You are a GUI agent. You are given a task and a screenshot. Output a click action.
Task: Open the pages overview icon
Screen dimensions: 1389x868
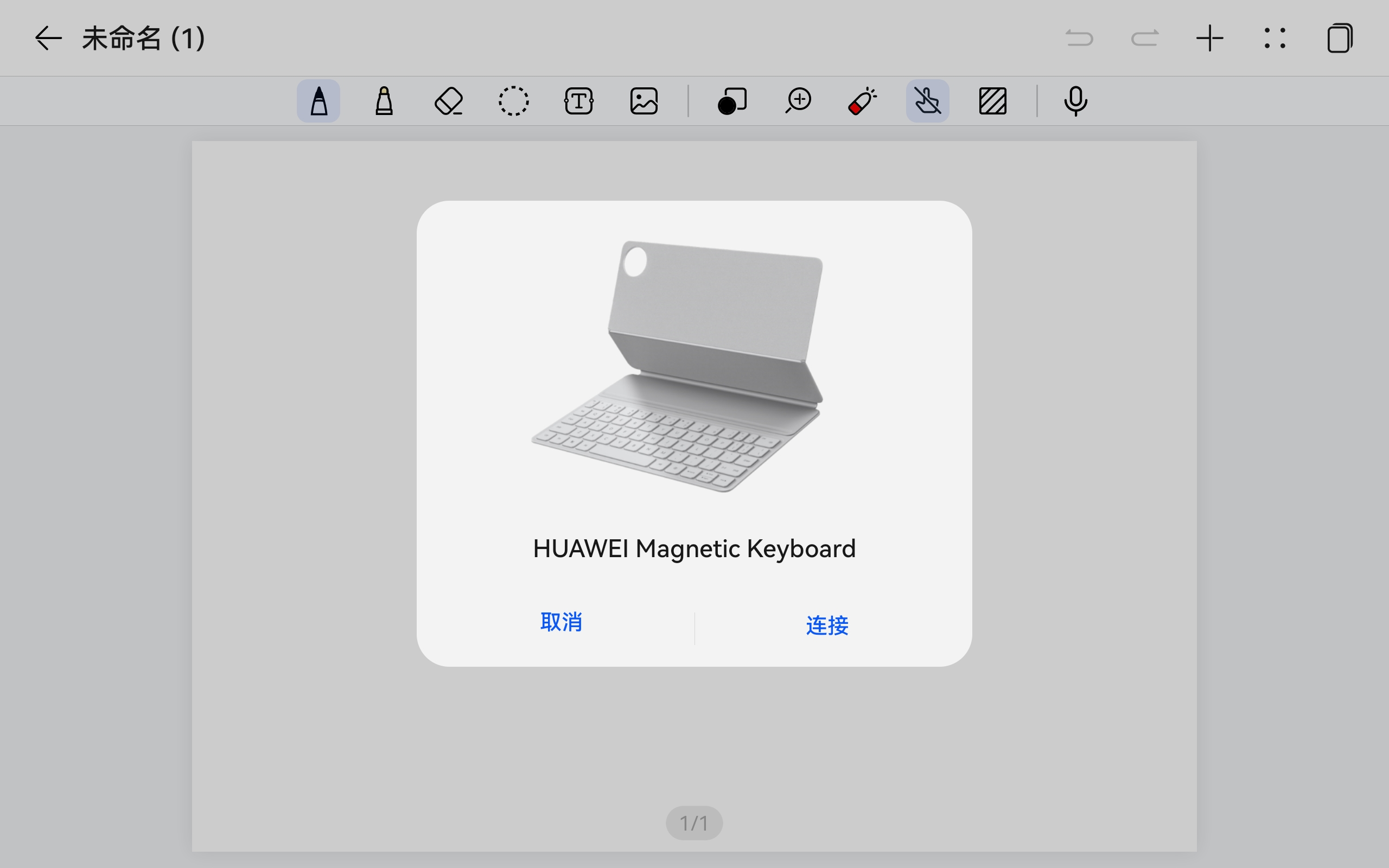tap(1340, 39)
